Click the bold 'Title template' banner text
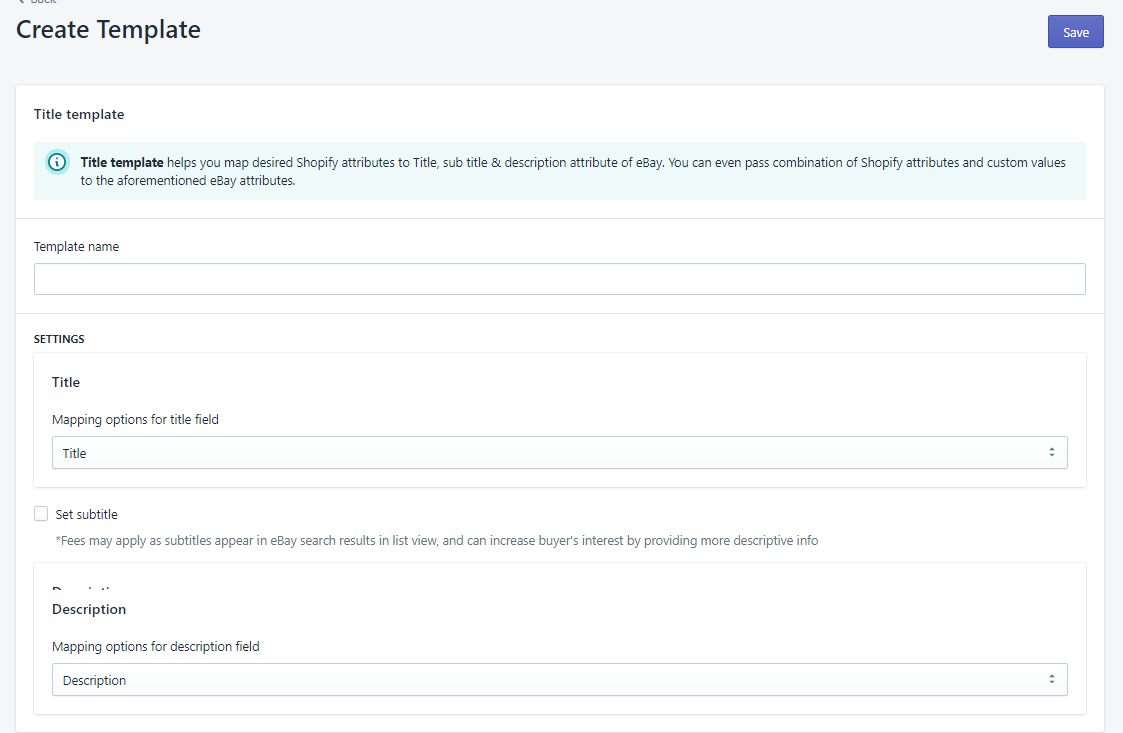 coord(122,162)
